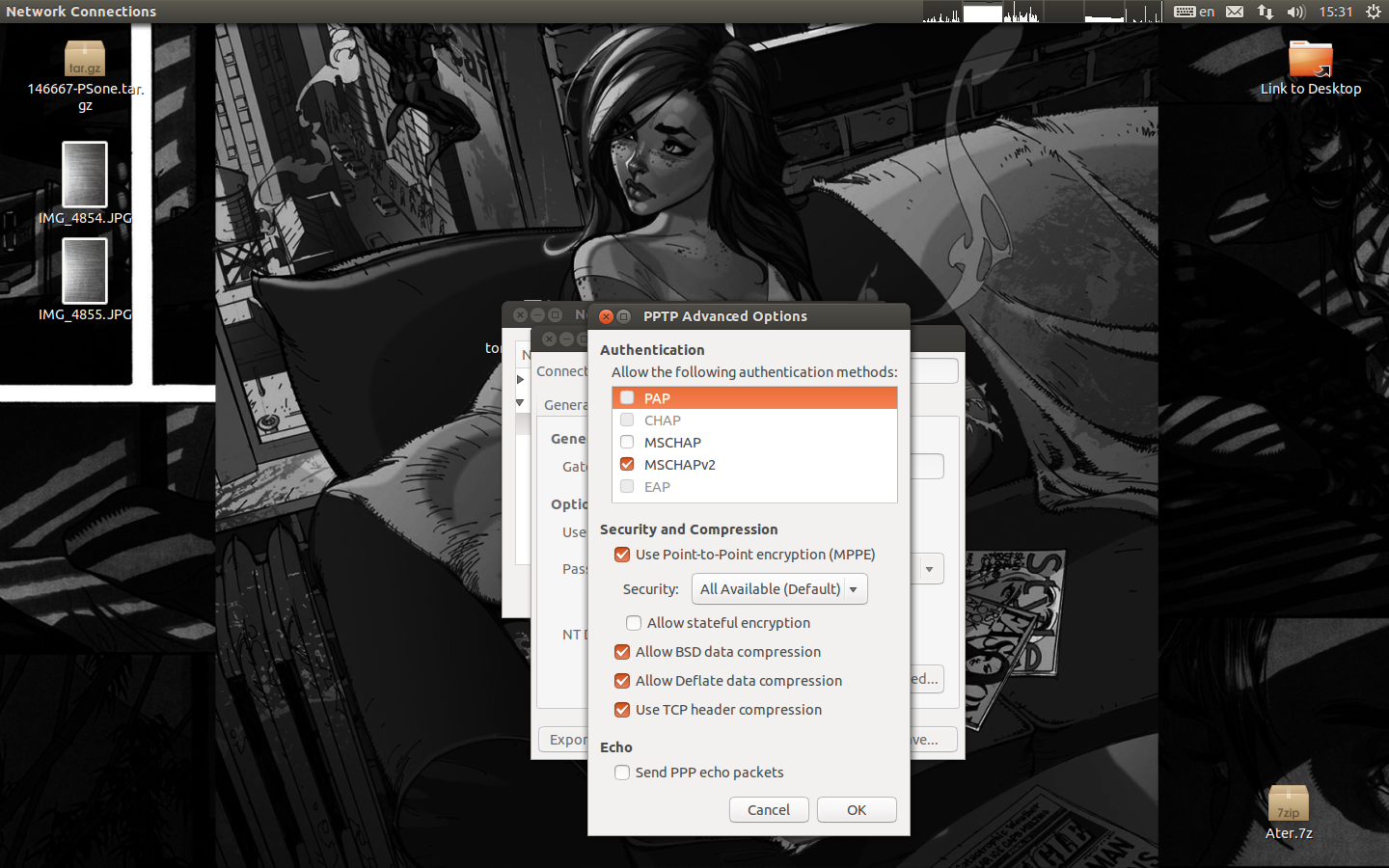
Task: Open the dropdown arrow in the VPN editing window behind
Action: (929, 569)
